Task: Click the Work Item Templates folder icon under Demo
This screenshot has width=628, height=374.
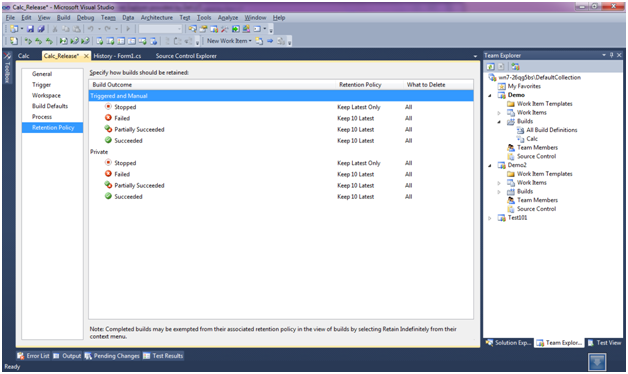Action: [x=511, y=104]
